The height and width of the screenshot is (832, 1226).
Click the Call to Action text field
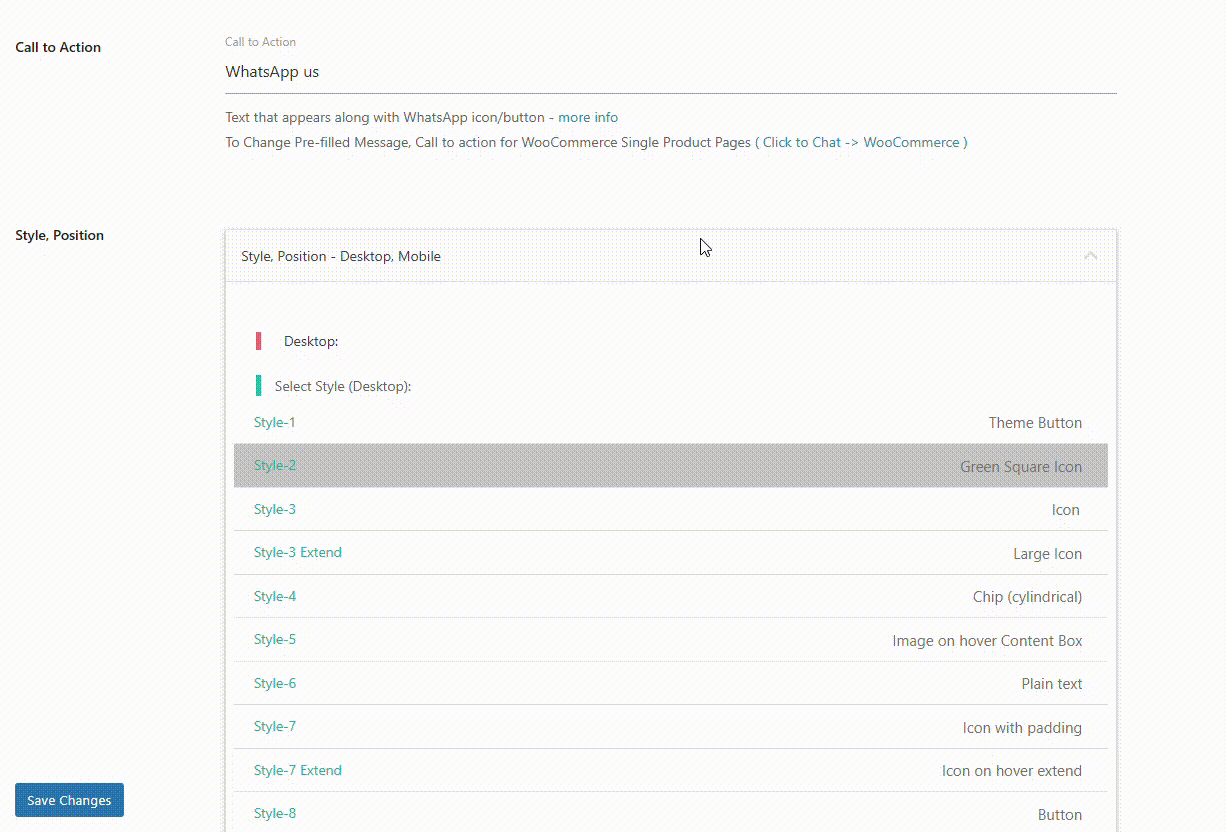[x=670, y=72]
